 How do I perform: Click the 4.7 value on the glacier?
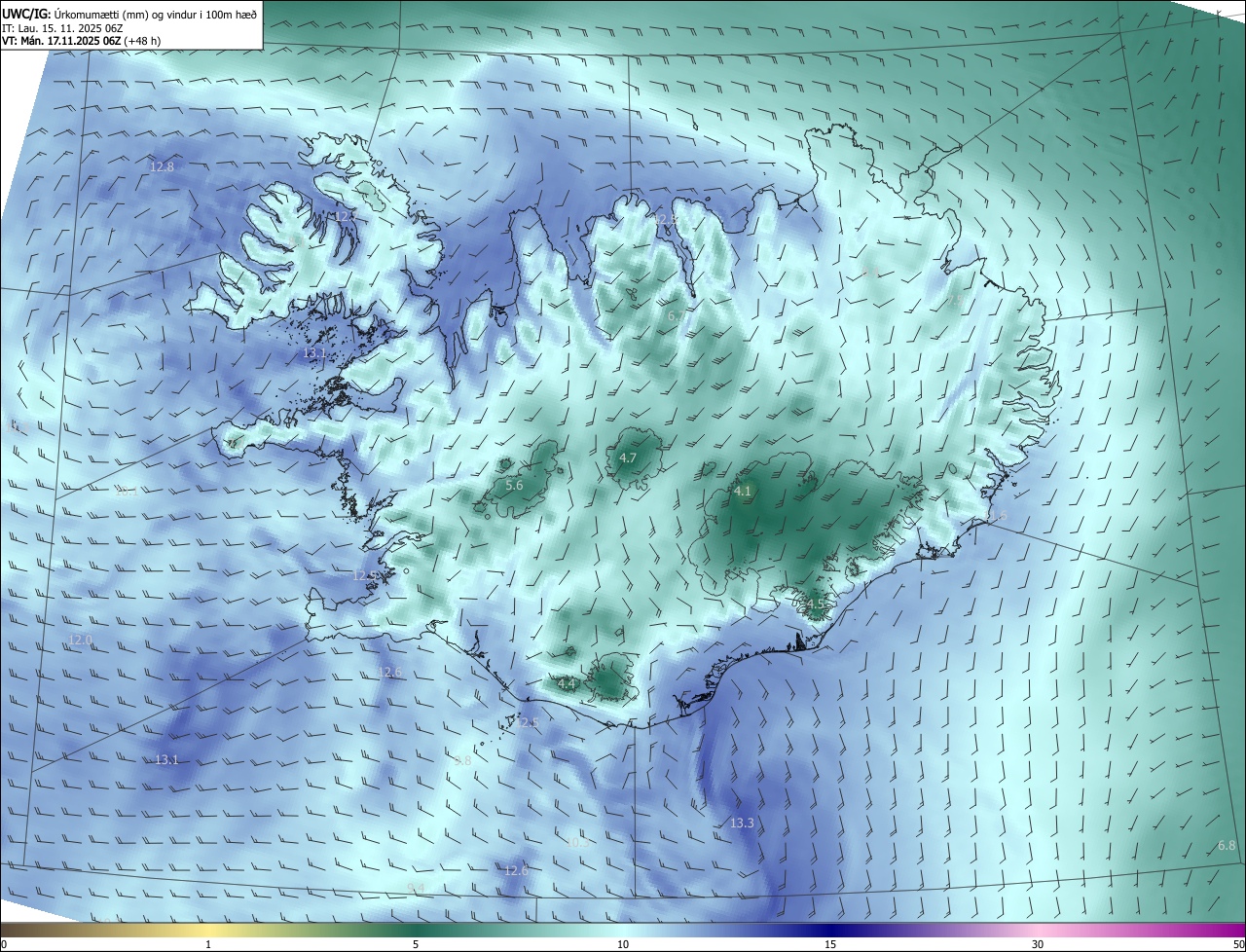point(628,458)
